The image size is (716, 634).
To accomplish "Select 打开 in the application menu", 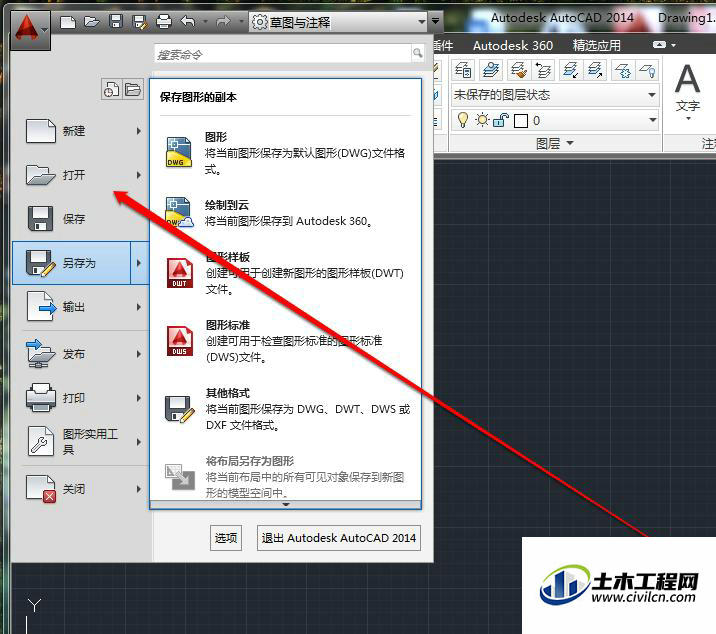I will (x=80, y=175).
